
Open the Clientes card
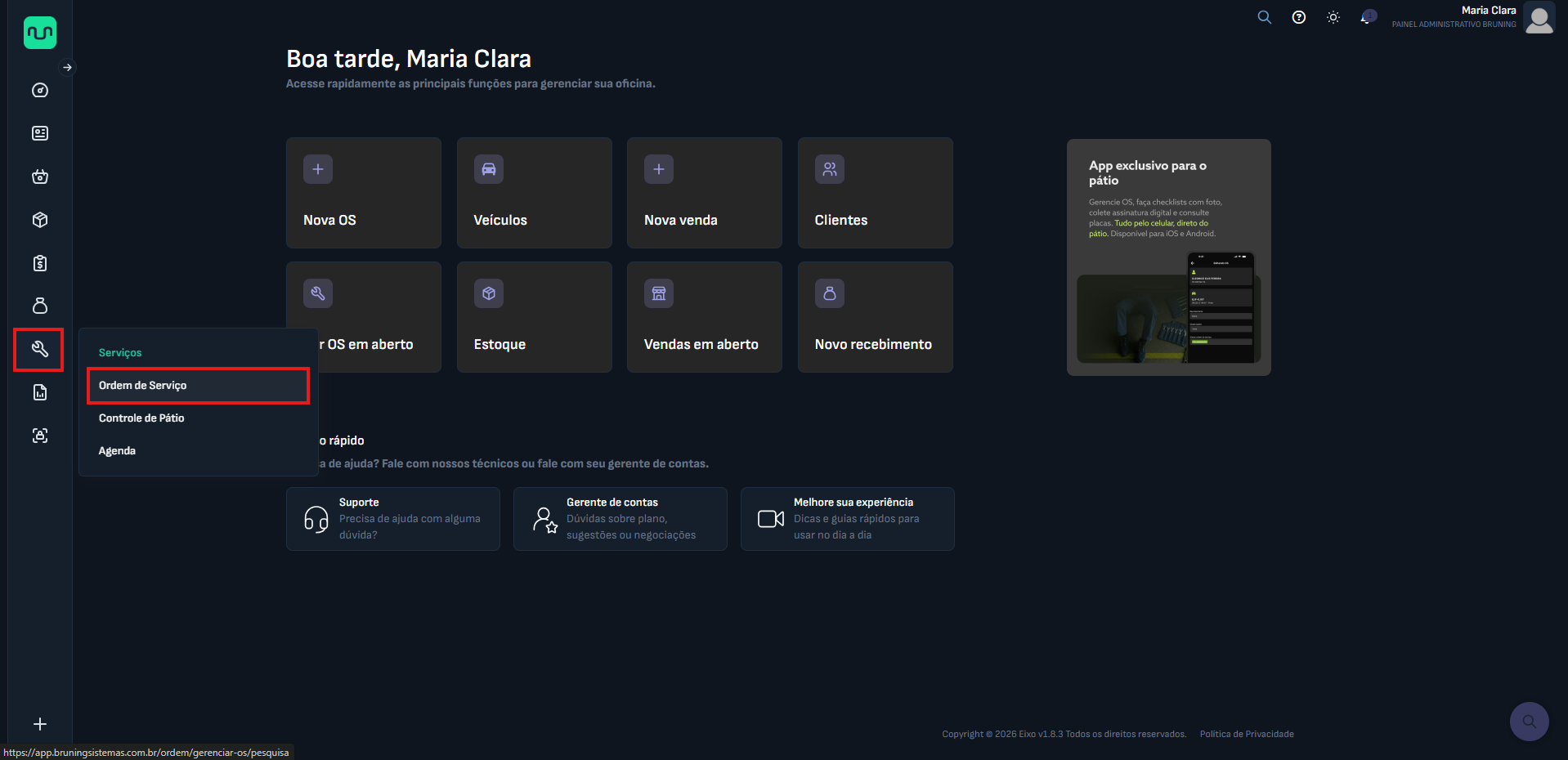pyautogui.click(x=876, y=193)
